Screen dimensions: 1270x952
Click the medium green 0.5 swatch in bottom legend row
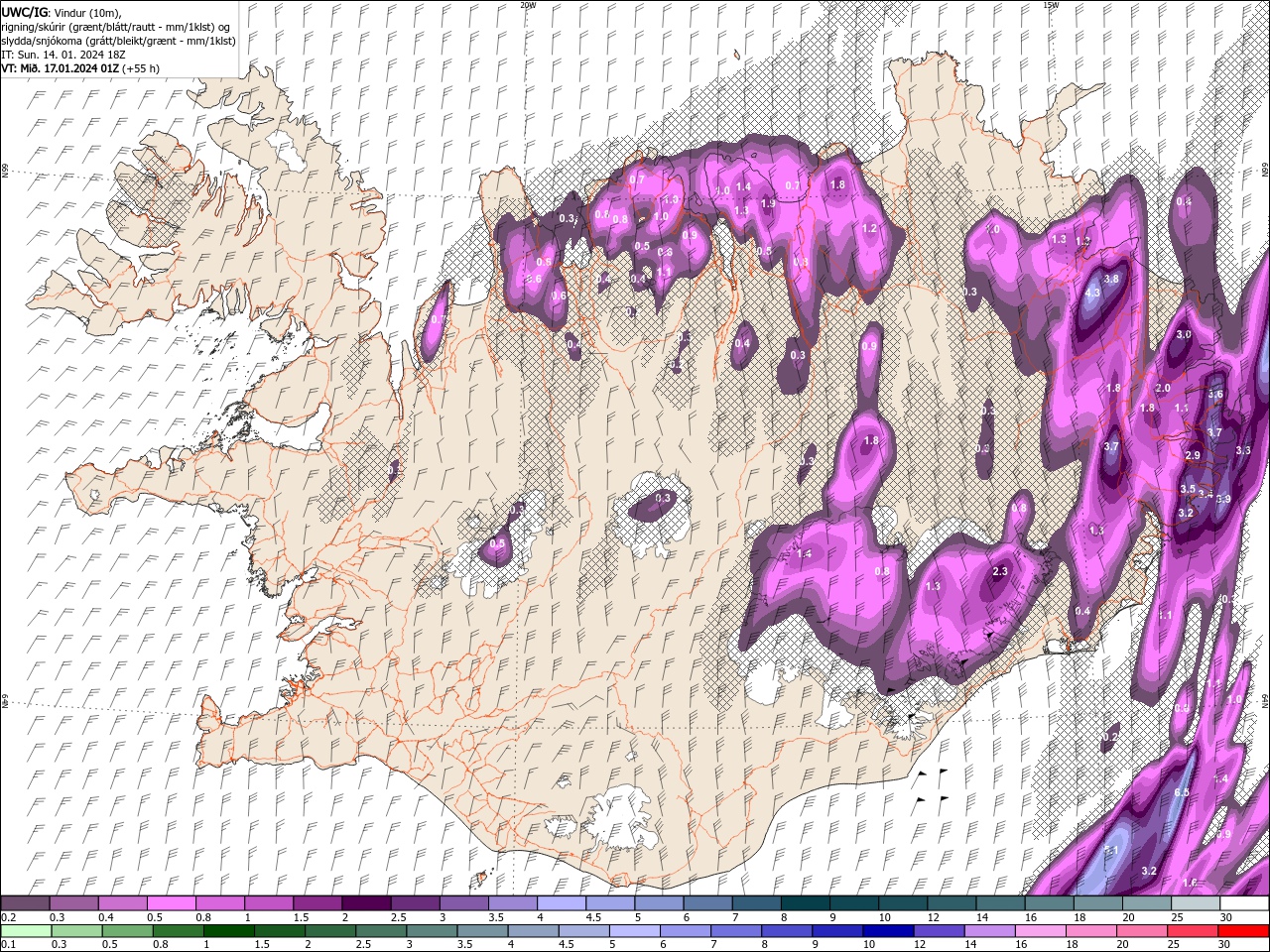click(127, 930)
